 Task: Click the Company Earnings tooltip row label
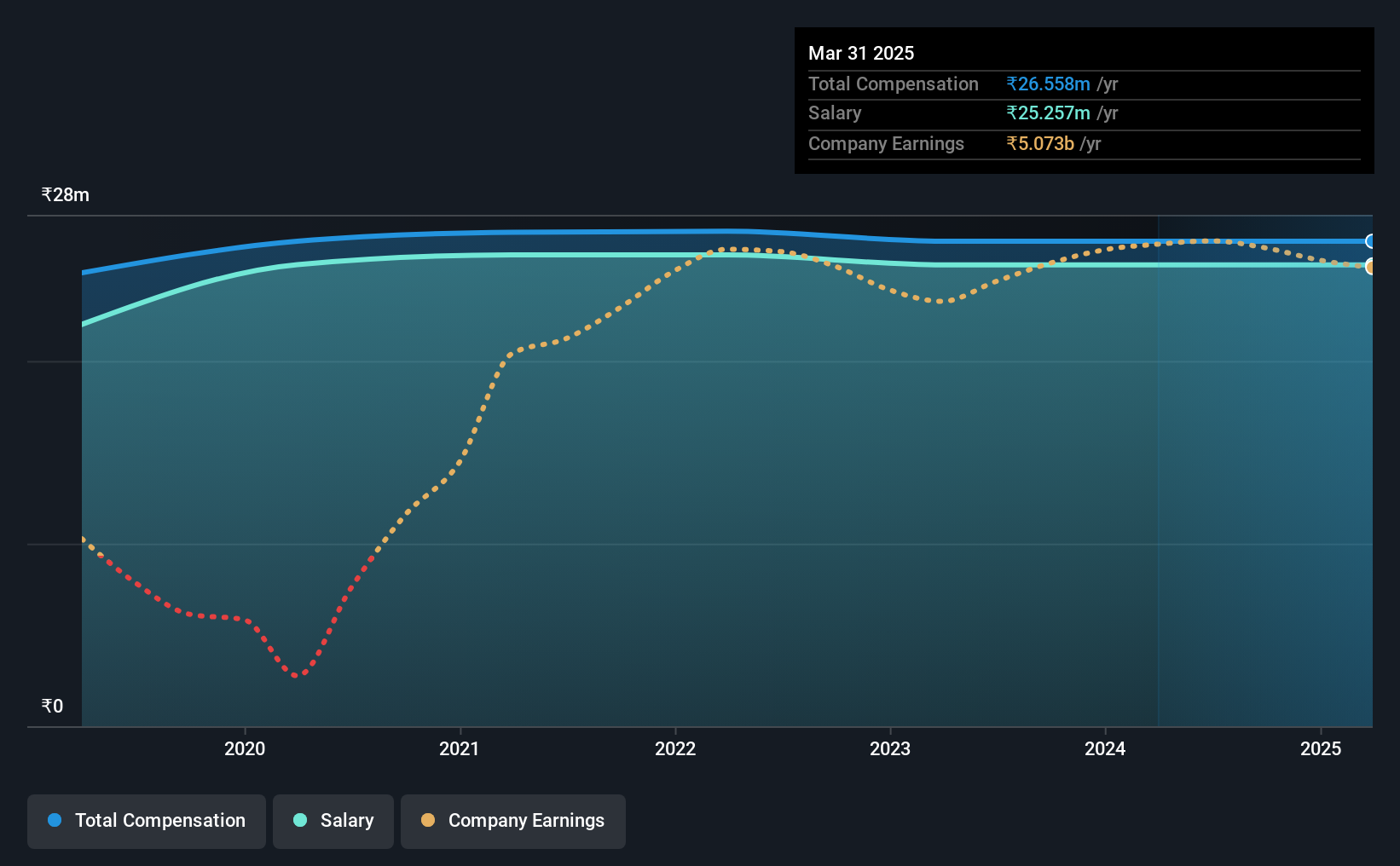(886, 143)
